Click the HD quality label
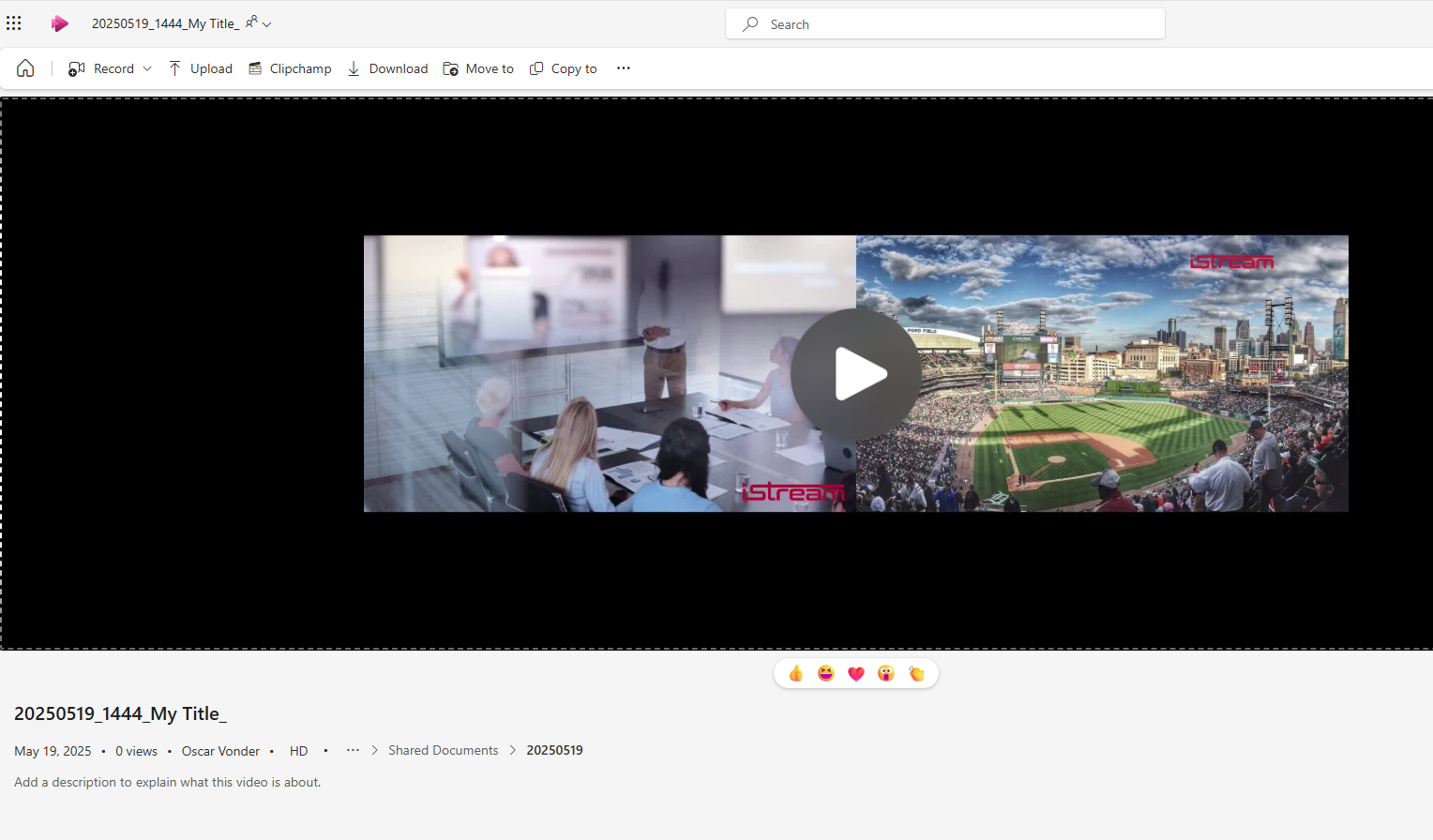Viewport: 1433px width, 840px height. (x=299, y=751)
